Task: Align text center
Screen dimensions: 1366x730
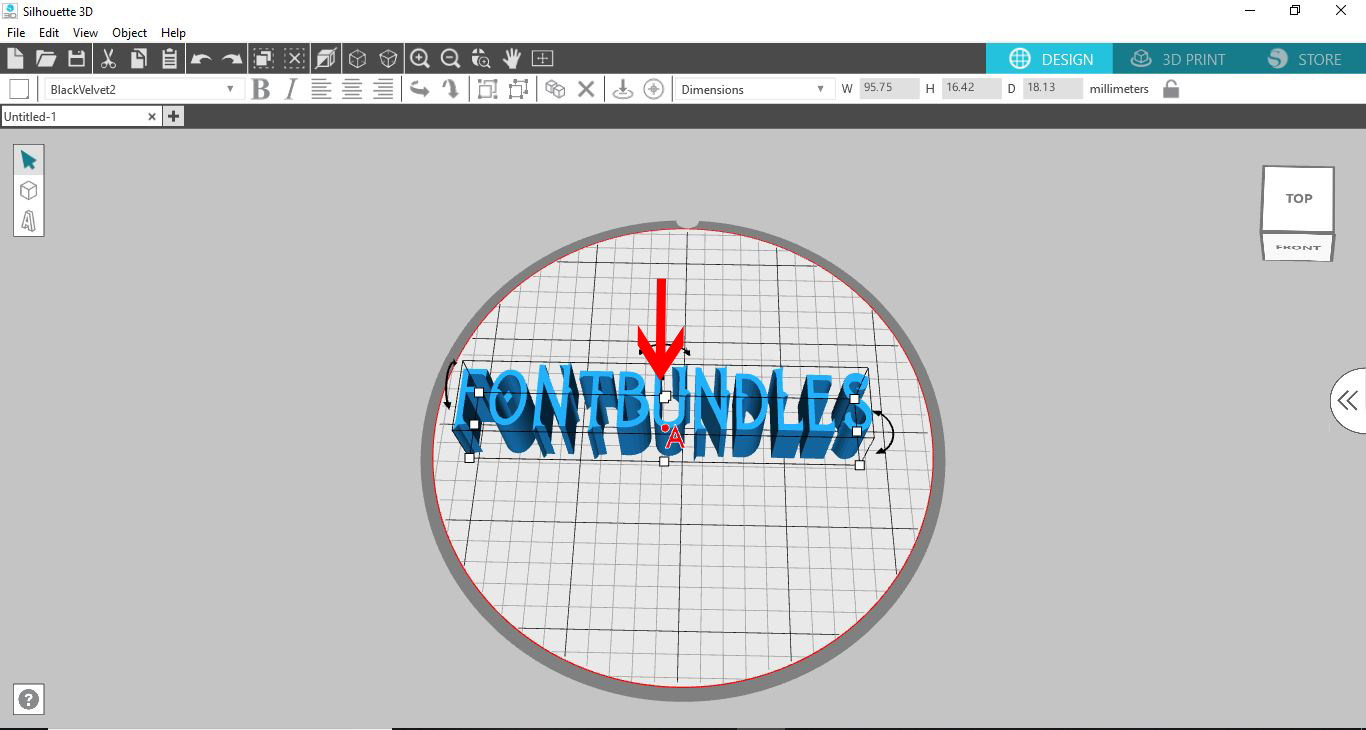Action: pyautogui.click(x=352, y=89)
